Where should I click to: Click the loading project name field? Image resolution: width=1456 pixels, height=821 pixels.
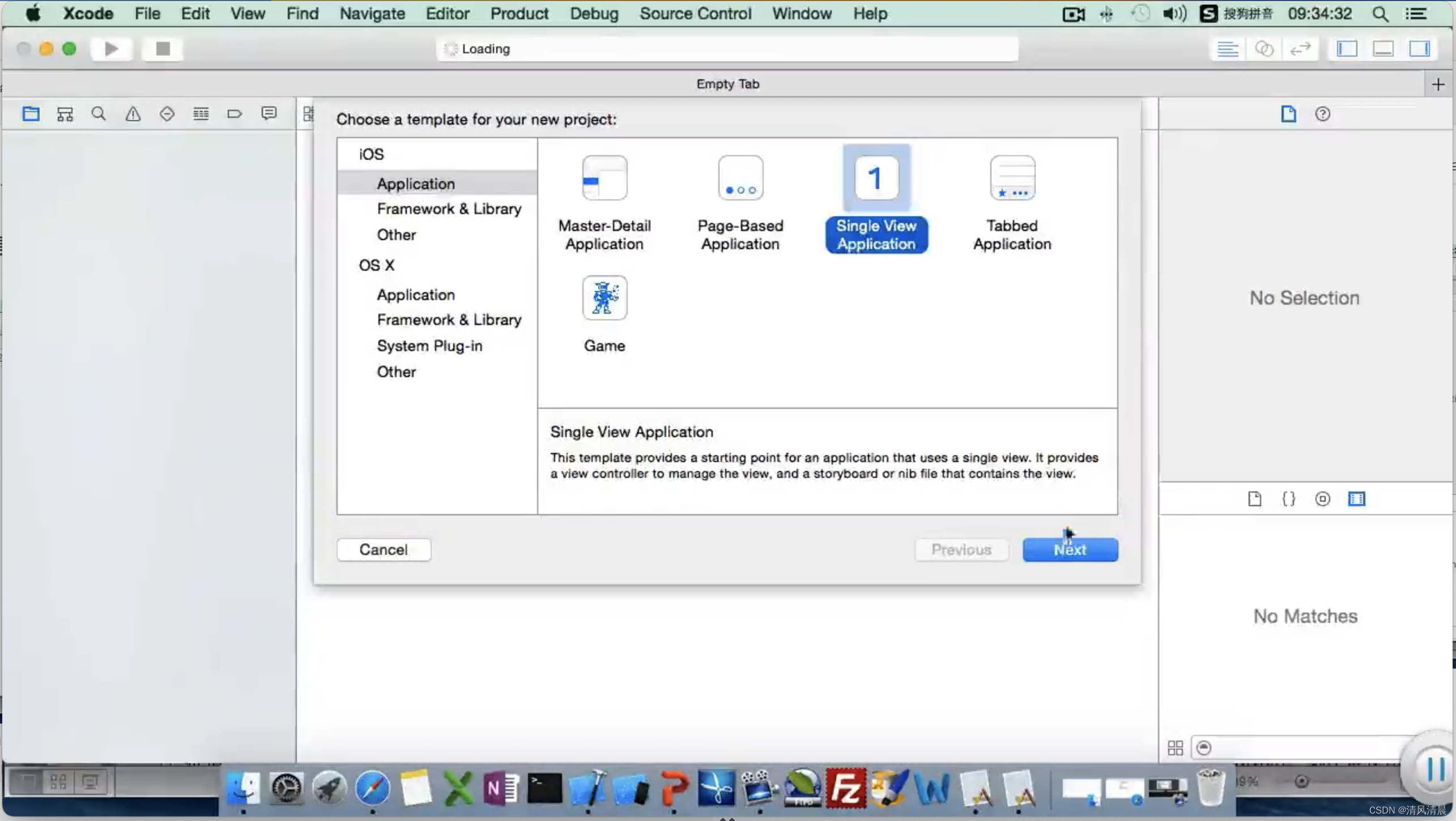pyautogui.click(x=727, y=48)
